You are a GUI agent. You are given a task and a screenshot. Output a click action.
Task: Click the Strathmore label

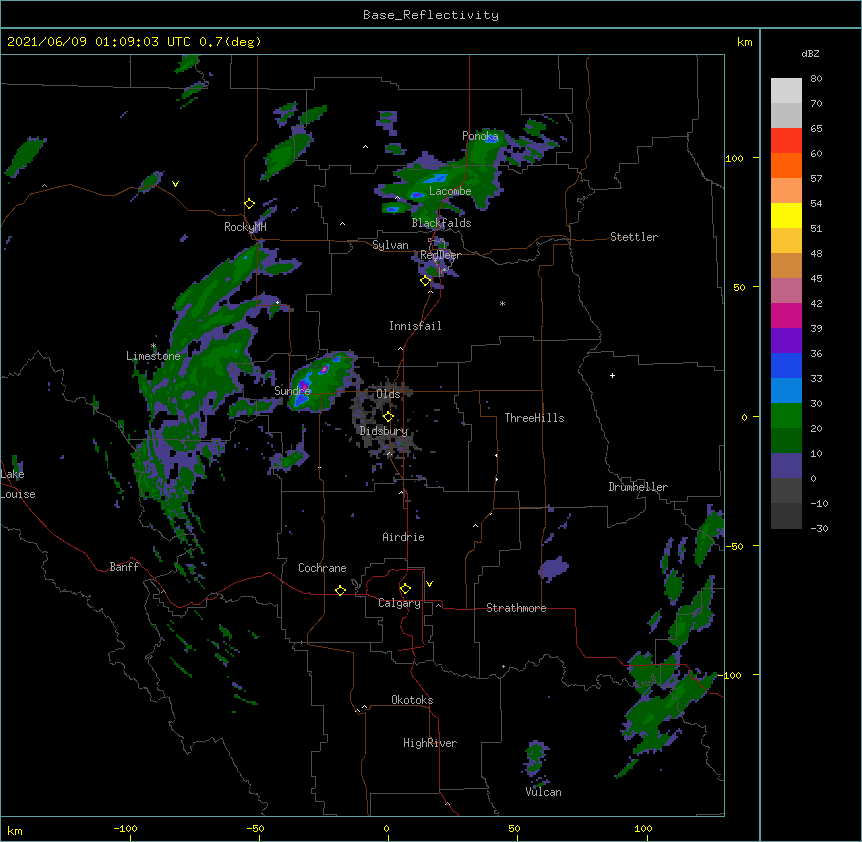(516, 608)
